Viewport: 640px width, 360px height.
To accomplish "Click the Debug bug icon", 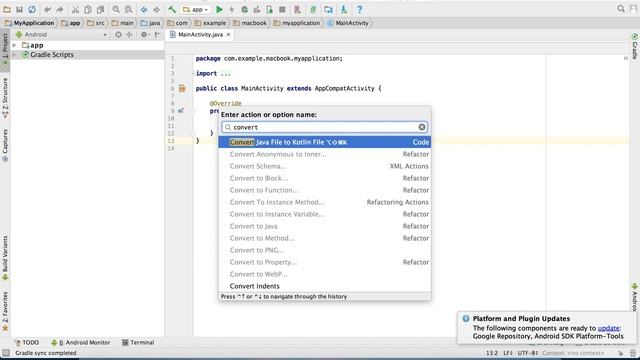I will (244, 9).
